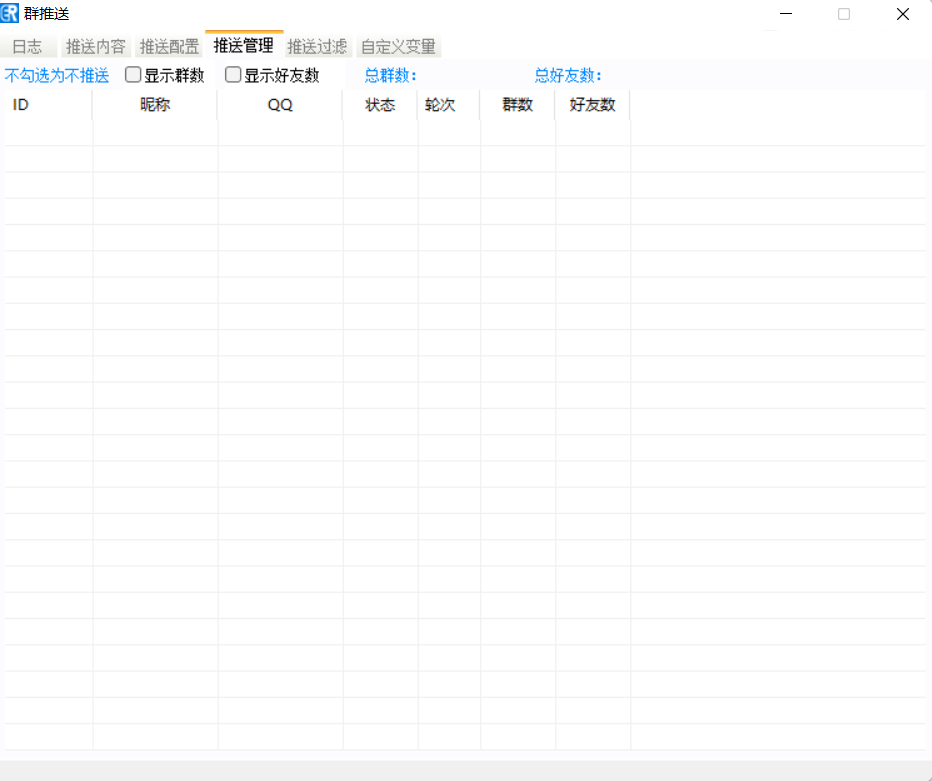Screen dimensions: 932x781
Task: Open the 自定义变量 tab
Action: pos(398,47)
